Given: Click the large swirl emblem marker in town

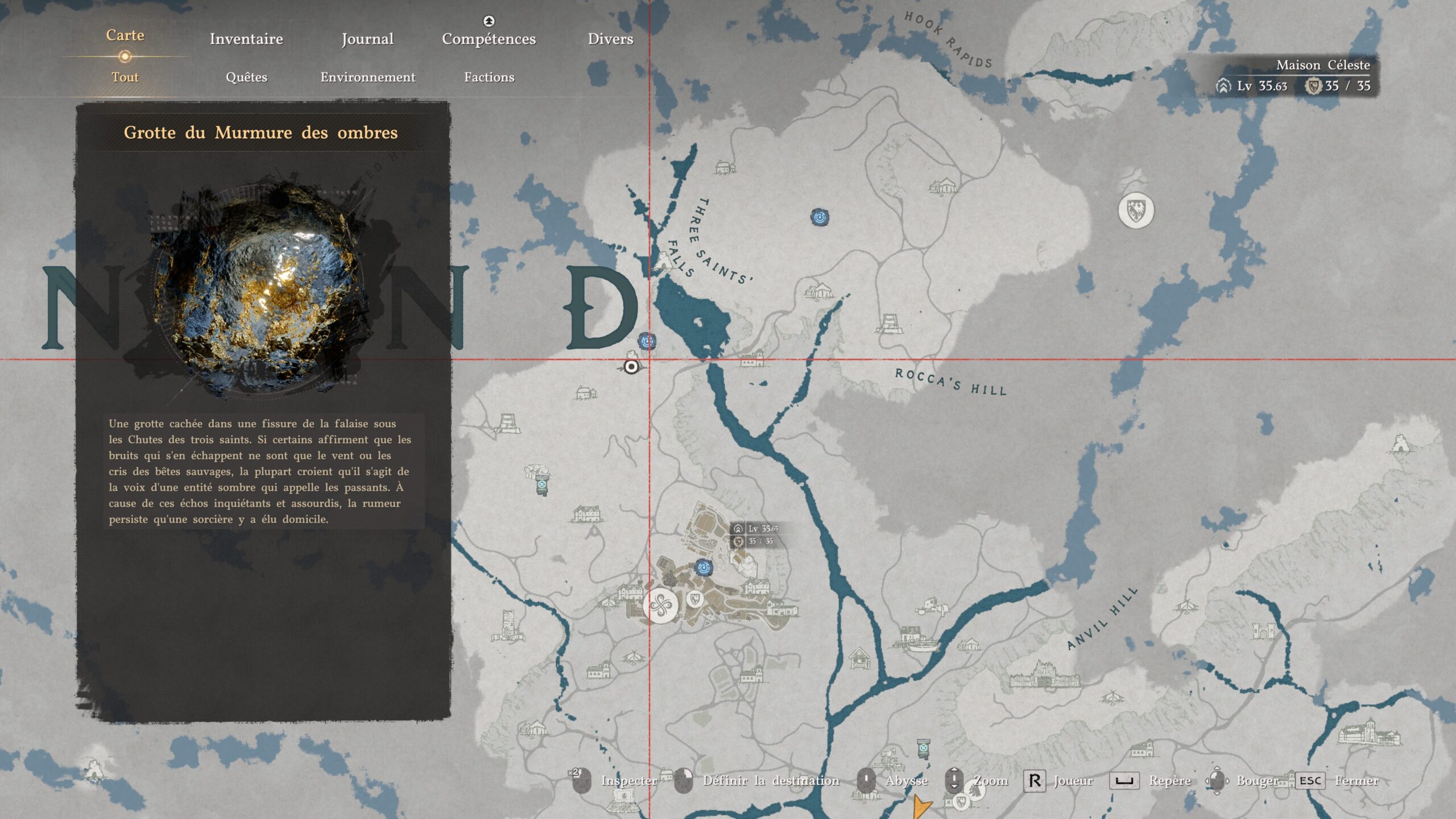Looking at the screenshot, I should click(x=660, y=606).
